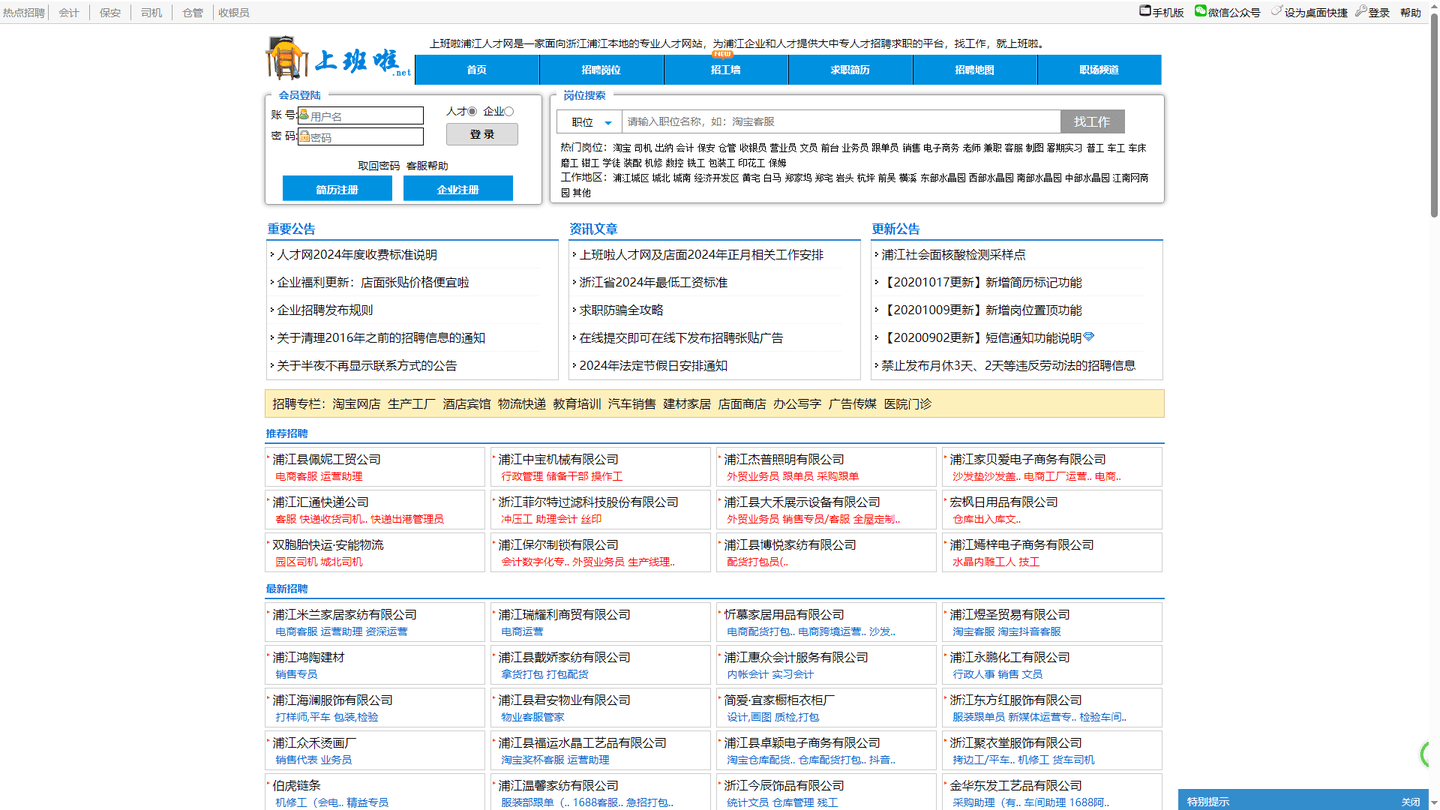Image resolution: width=1440 pixels, height=810 pixels.
Task: Open company 浦江中宝机械有限公司
Action: point(559,460)
